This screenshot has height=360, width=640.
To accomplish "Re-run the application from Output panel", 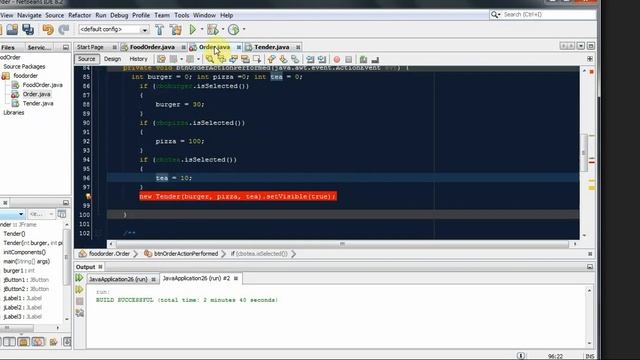I will (79, 278).
